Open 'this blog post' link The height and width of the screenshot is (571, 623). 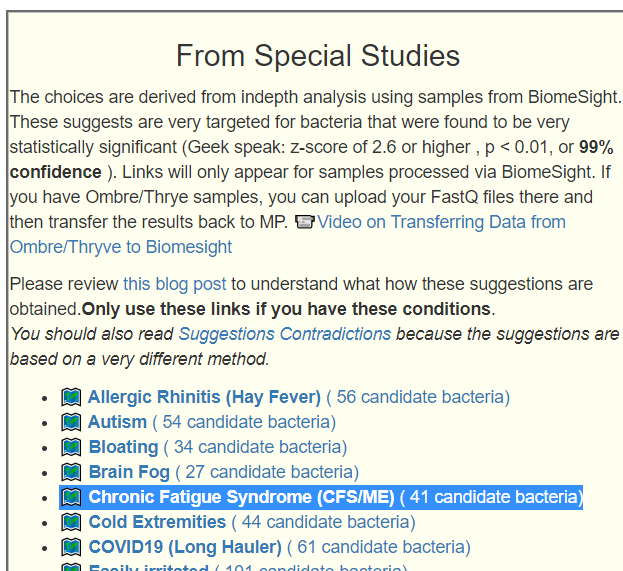point(175,284)
